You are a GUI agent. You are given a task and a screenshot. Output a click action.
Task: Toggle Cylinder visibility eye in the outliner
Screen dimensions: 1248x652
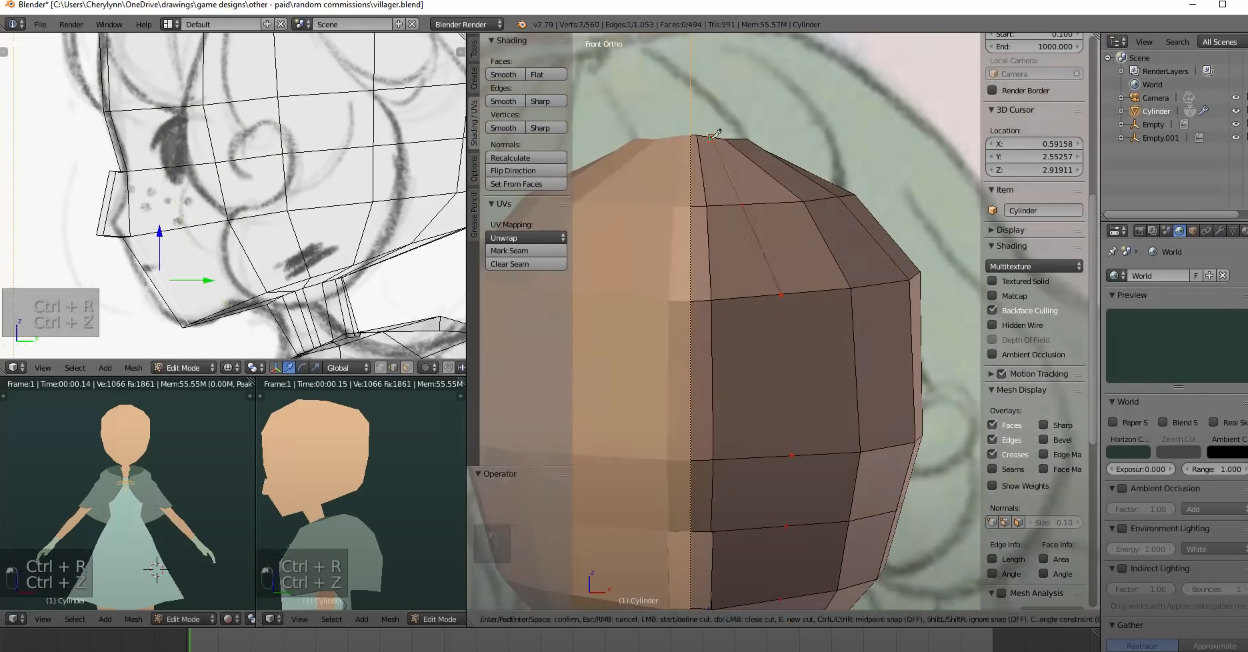[x=1236, y=110]
